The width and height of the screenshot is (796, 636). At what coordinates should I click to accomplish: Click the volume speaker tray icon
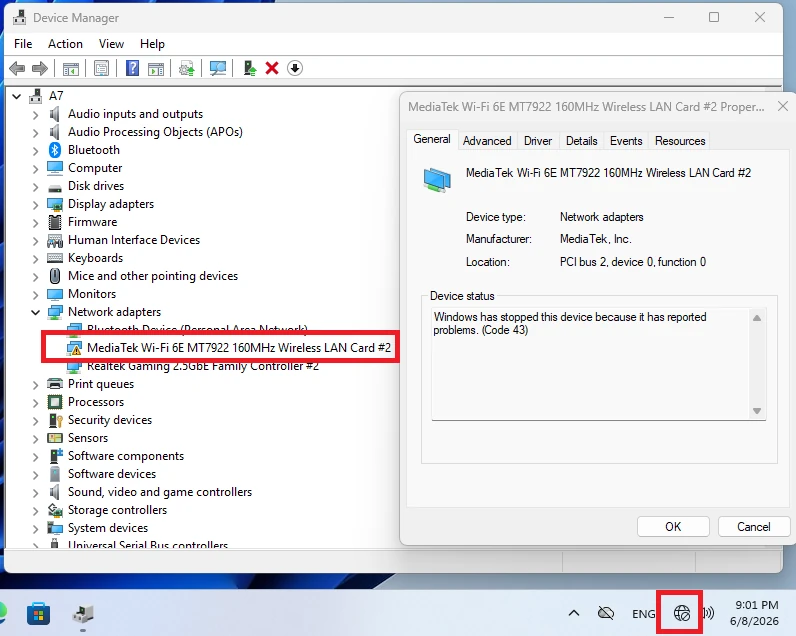tap(708, 613)
